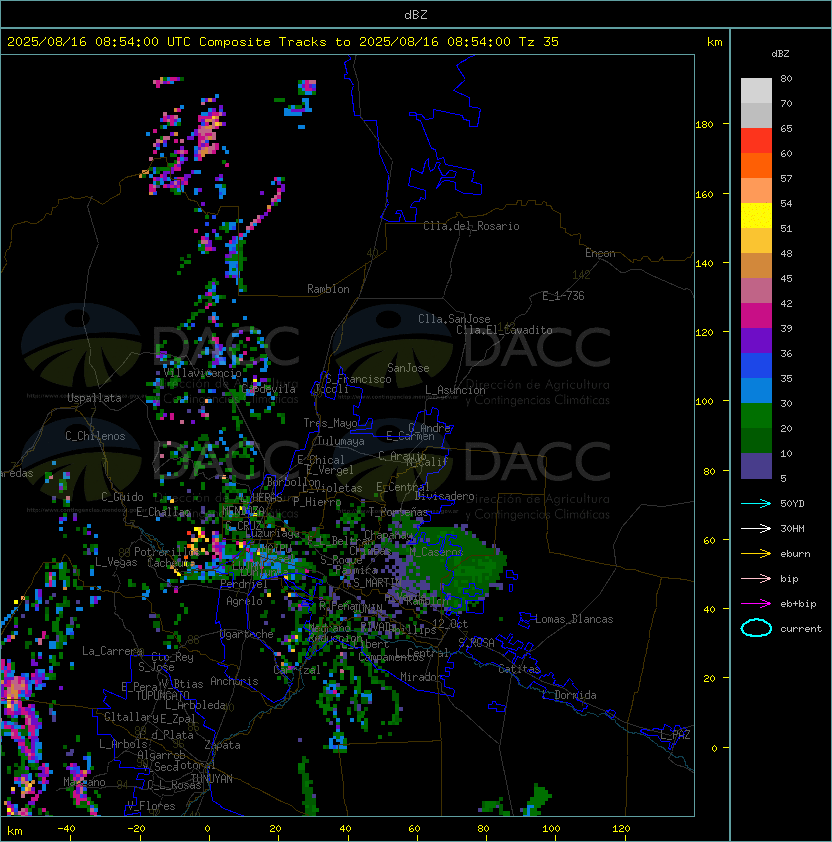Click the Clla.del_Rosario map label

click(471, 226)
